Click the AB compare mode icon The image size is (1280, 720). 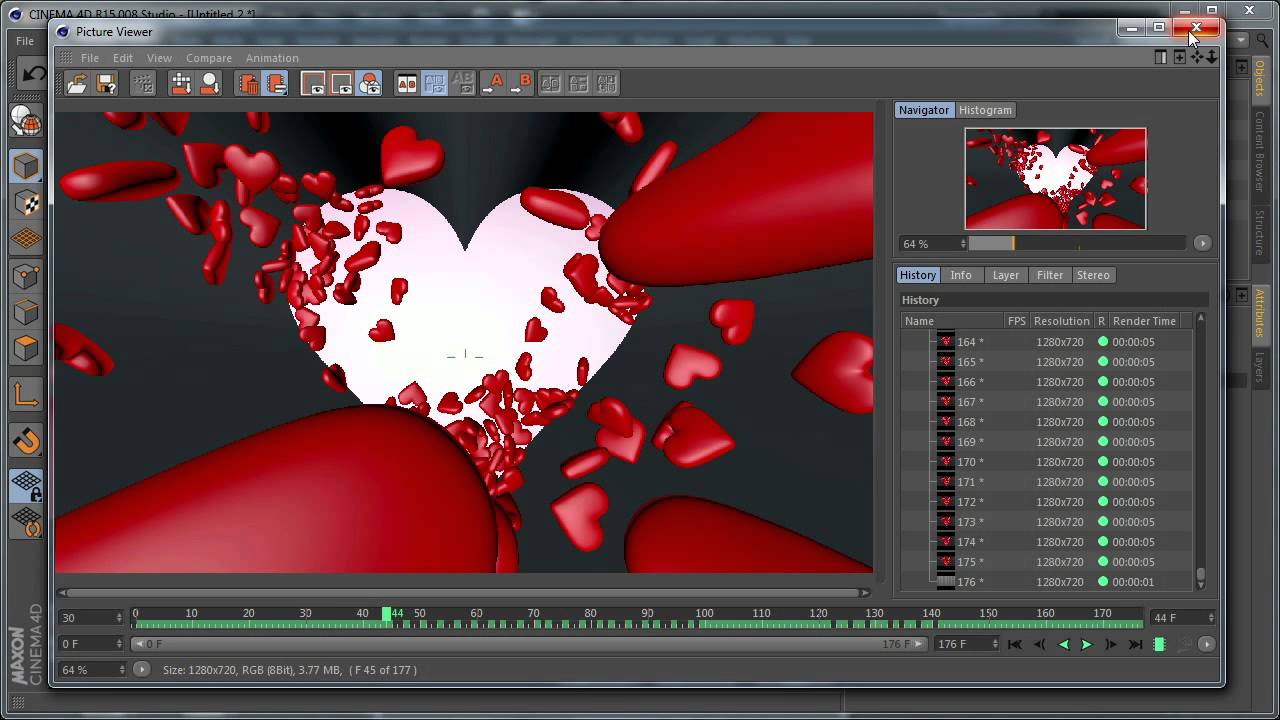[407, 84]
